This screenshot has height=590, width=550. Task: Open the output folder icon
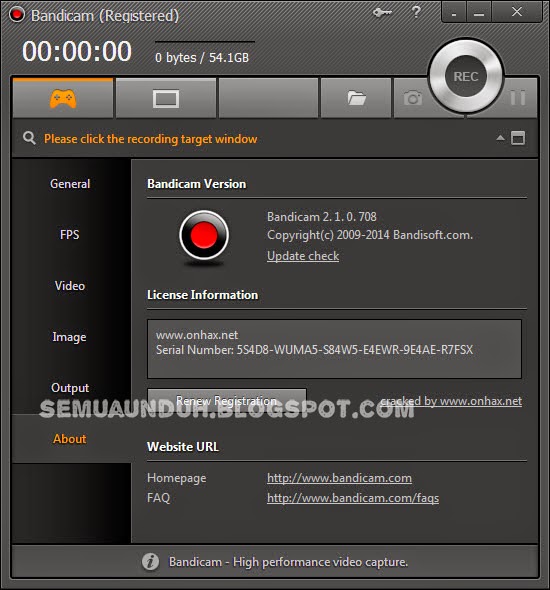[356, 98]
